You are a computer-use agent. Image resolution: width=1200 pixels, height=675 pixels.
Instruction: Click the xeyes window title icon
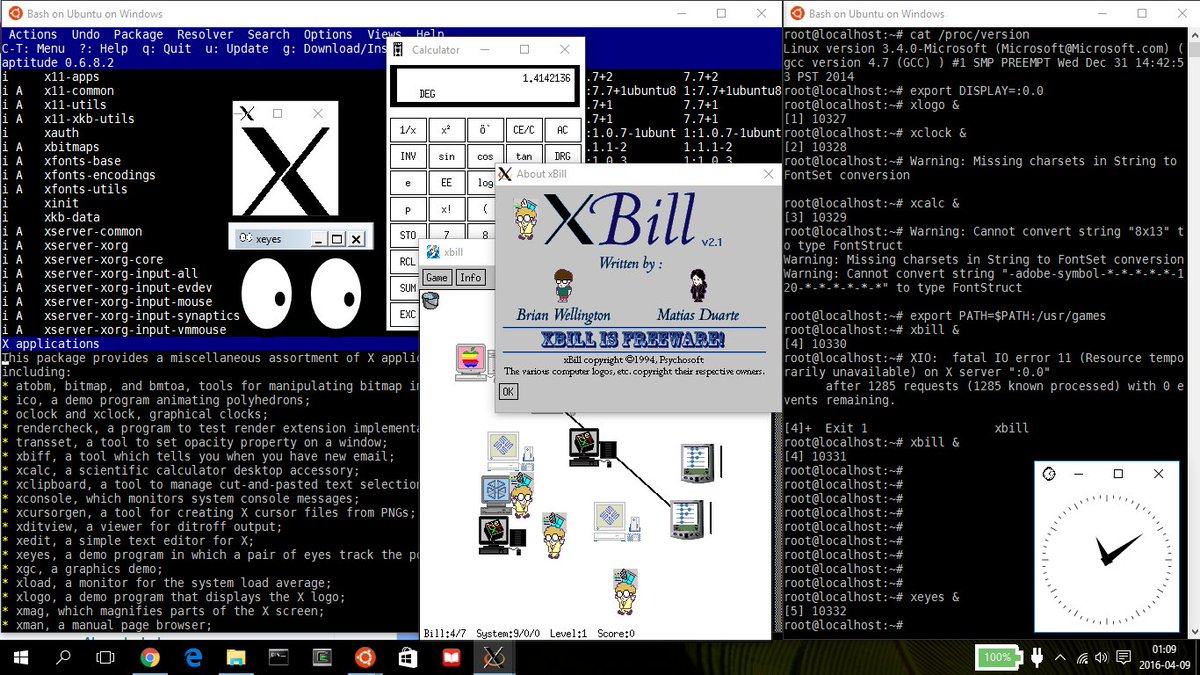coord(245,238)
